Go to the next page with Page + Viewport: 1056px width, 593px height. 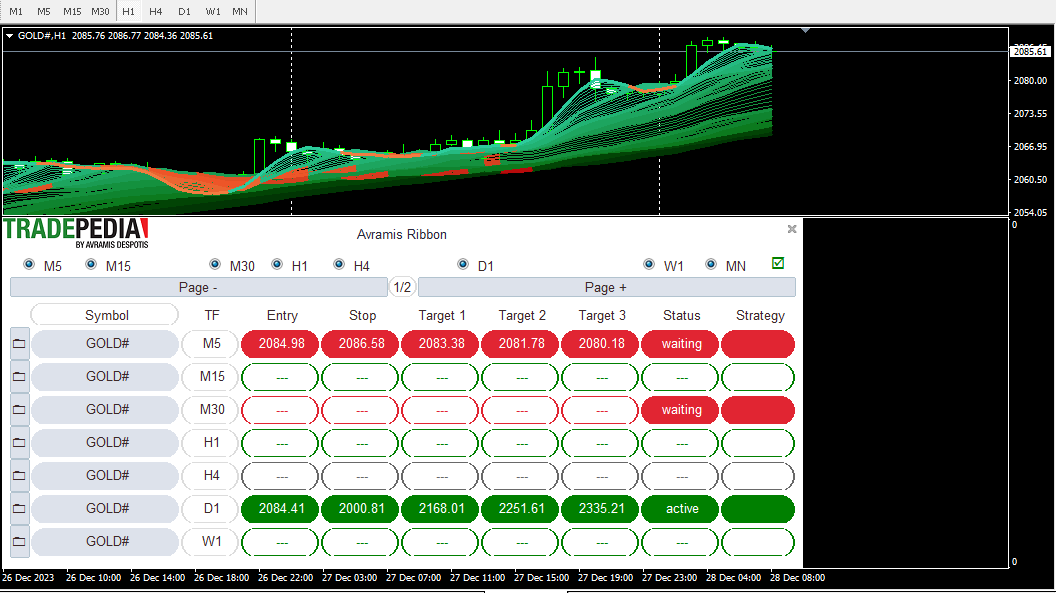click(606, 288)
